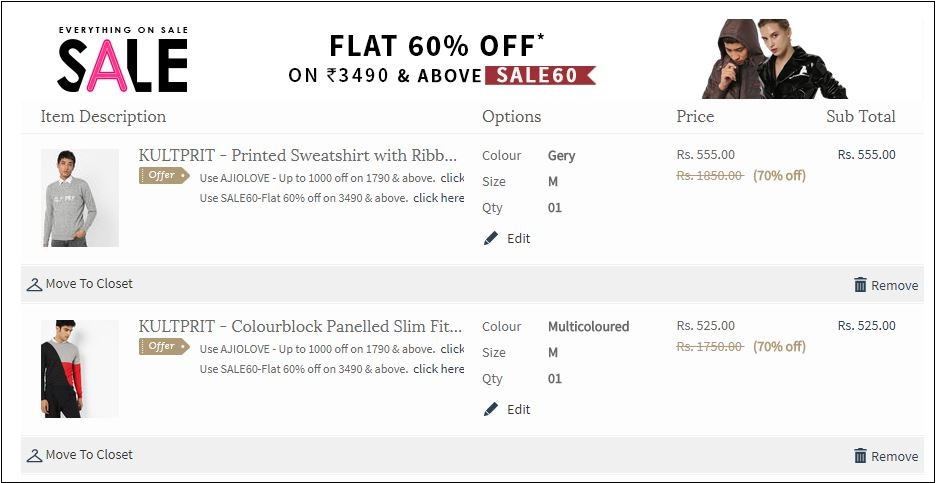Image resolution: width=936 pixels, height=483 pixels.
Task: Click here for AJIOLOVE offer on Colourblock
Action: [452, 349]
